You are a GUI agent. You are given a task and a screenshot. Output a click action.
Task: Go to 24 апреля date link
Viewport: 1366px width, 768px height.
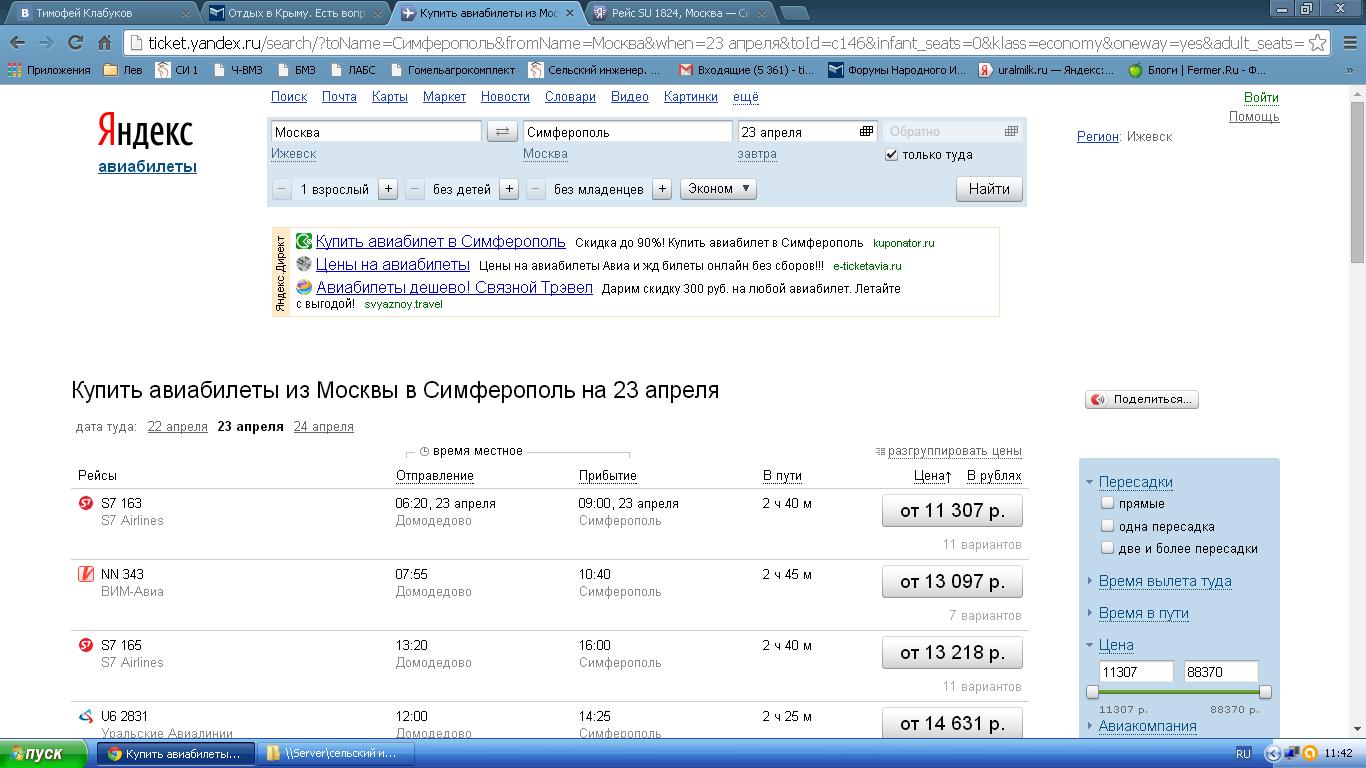[x=323, y=426]
